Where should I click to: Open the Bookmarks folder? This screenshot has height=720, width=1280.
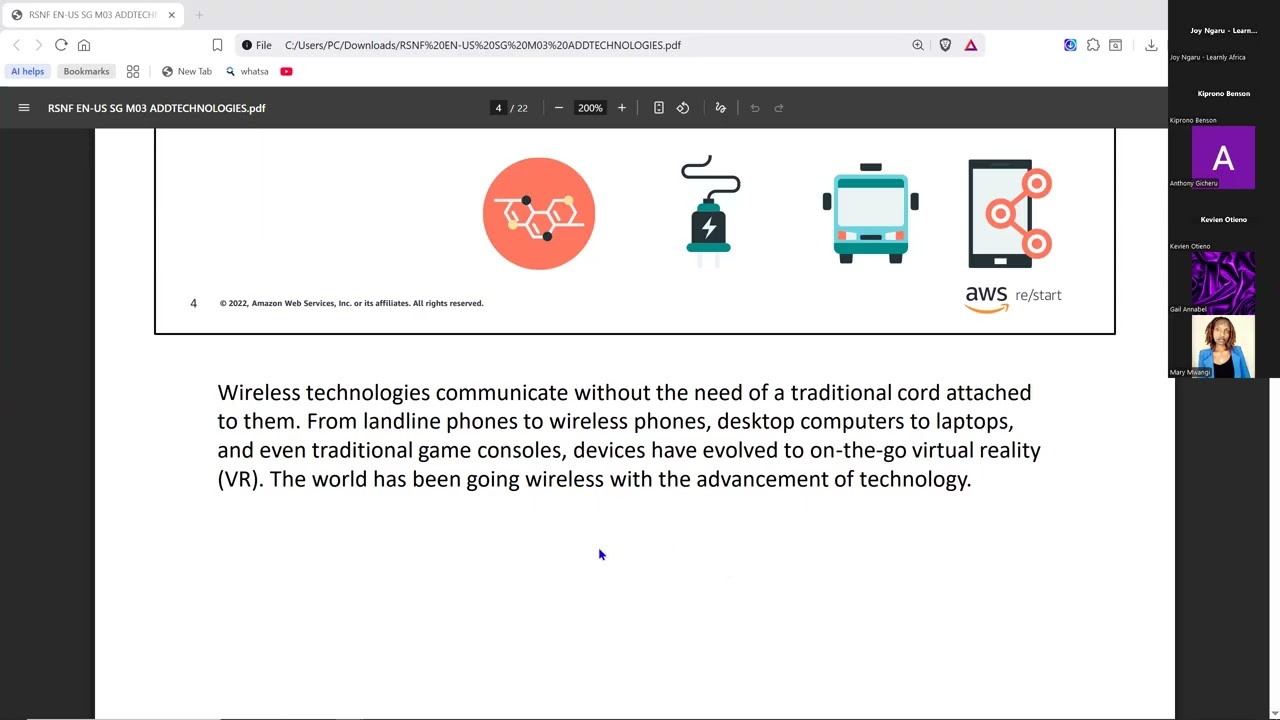86,71
